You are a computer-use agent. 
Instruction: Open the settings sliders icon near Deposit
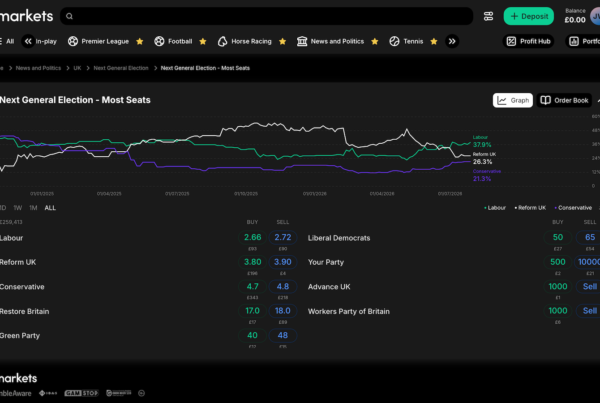[488, 16]
